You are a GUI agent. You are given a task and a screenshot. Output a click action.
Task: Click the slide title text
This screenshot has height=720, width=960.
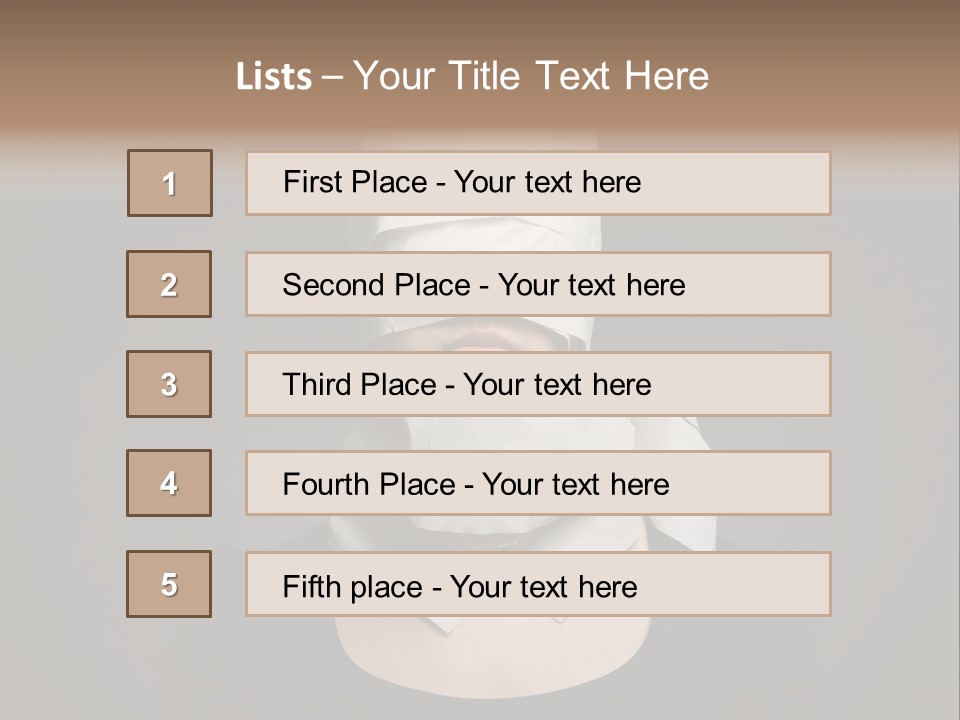(473, 76)
